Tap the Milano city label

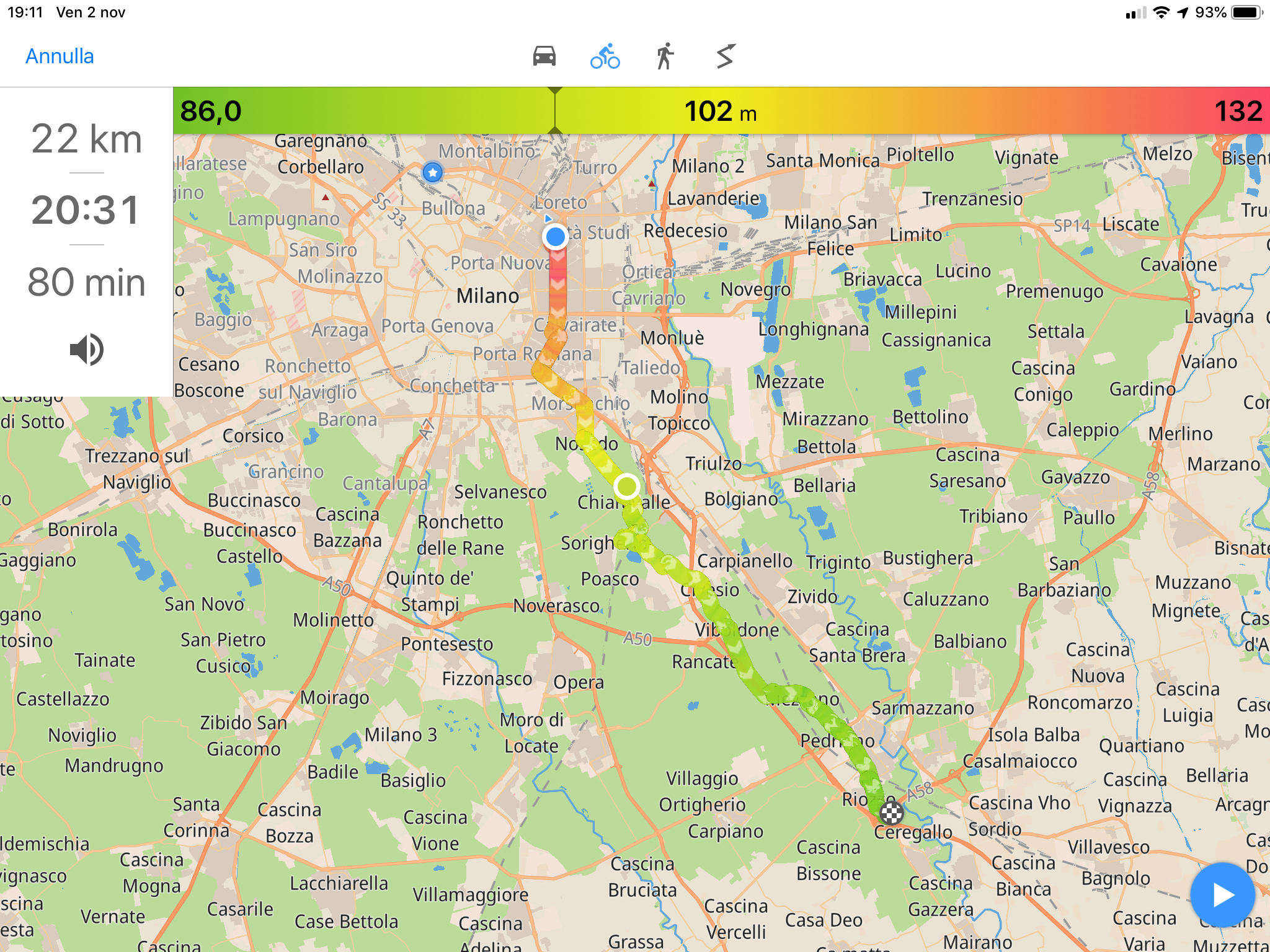click(x=487, y=296)
